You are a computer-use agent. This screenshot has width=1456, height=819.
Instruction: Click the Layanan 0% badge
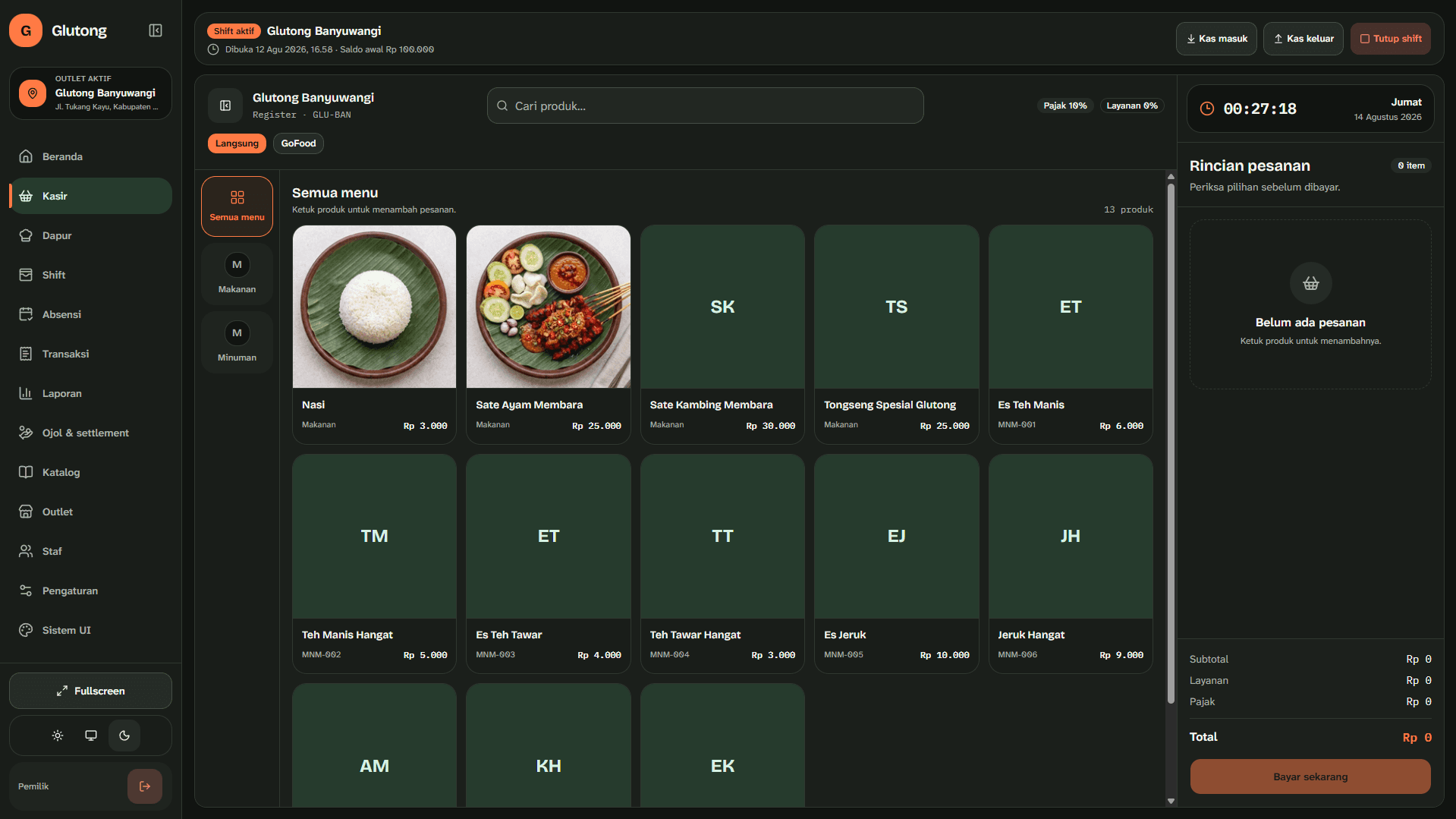pyautogui.click(x=1132, y=106)
